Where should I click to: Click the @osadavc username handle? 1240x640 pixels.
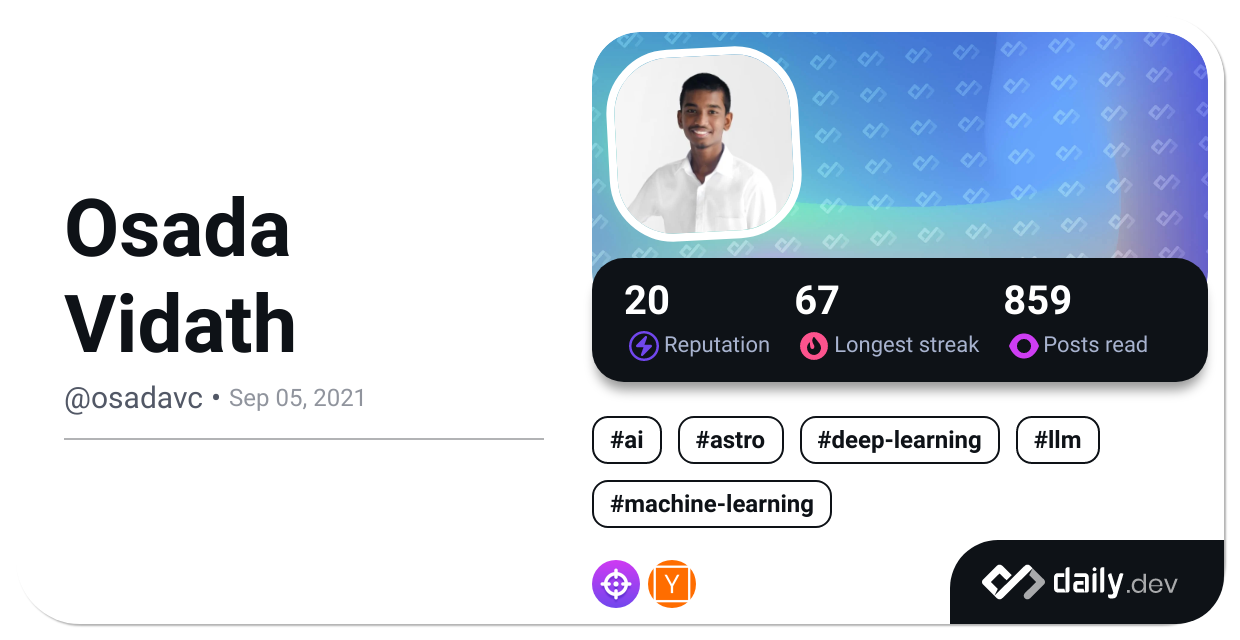[x=133, y=398]
